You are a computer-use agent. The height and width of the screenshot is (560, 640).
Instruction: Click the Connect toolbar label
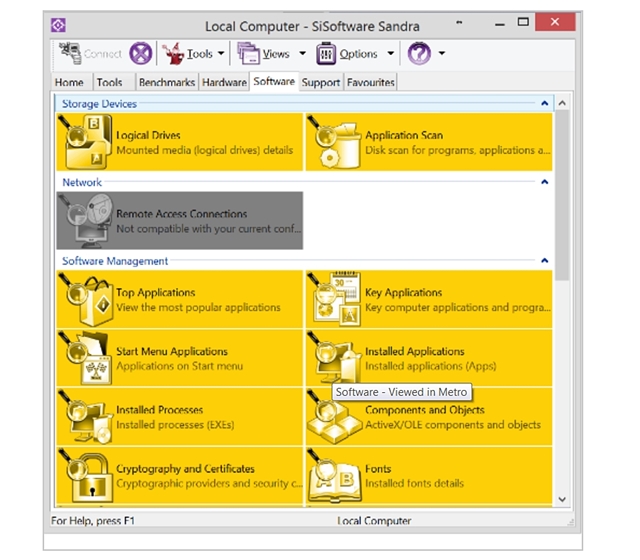pyautogui.click(x=103, y=54)
